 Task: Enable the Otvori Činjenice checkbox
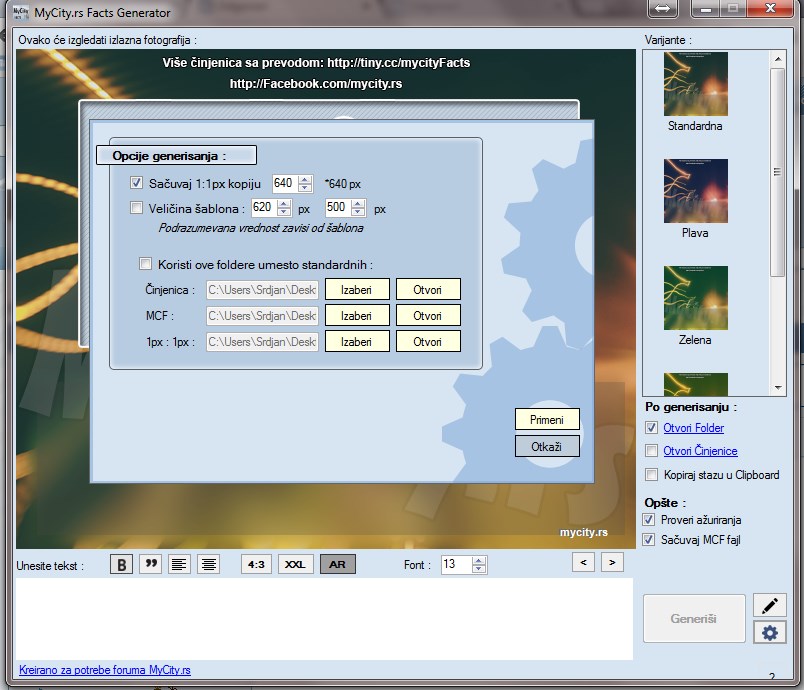coord(651,450)
